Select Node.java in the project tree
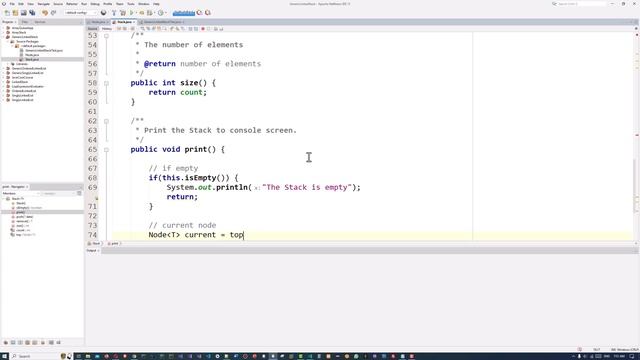 [x=32, y=55]
